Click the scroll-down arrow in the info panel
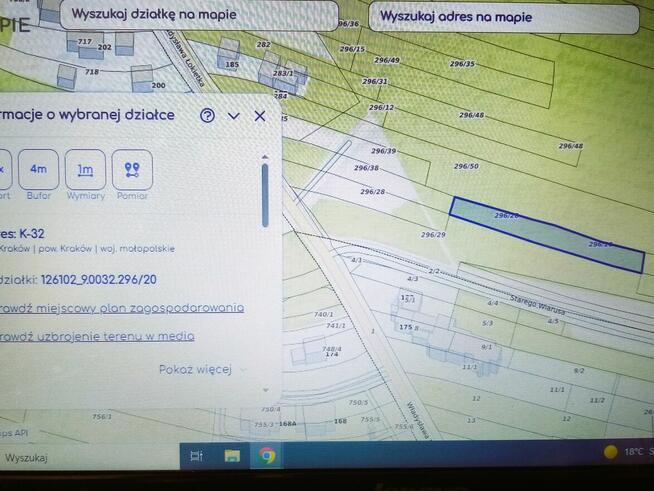654x491 pixels. [265, 389]
